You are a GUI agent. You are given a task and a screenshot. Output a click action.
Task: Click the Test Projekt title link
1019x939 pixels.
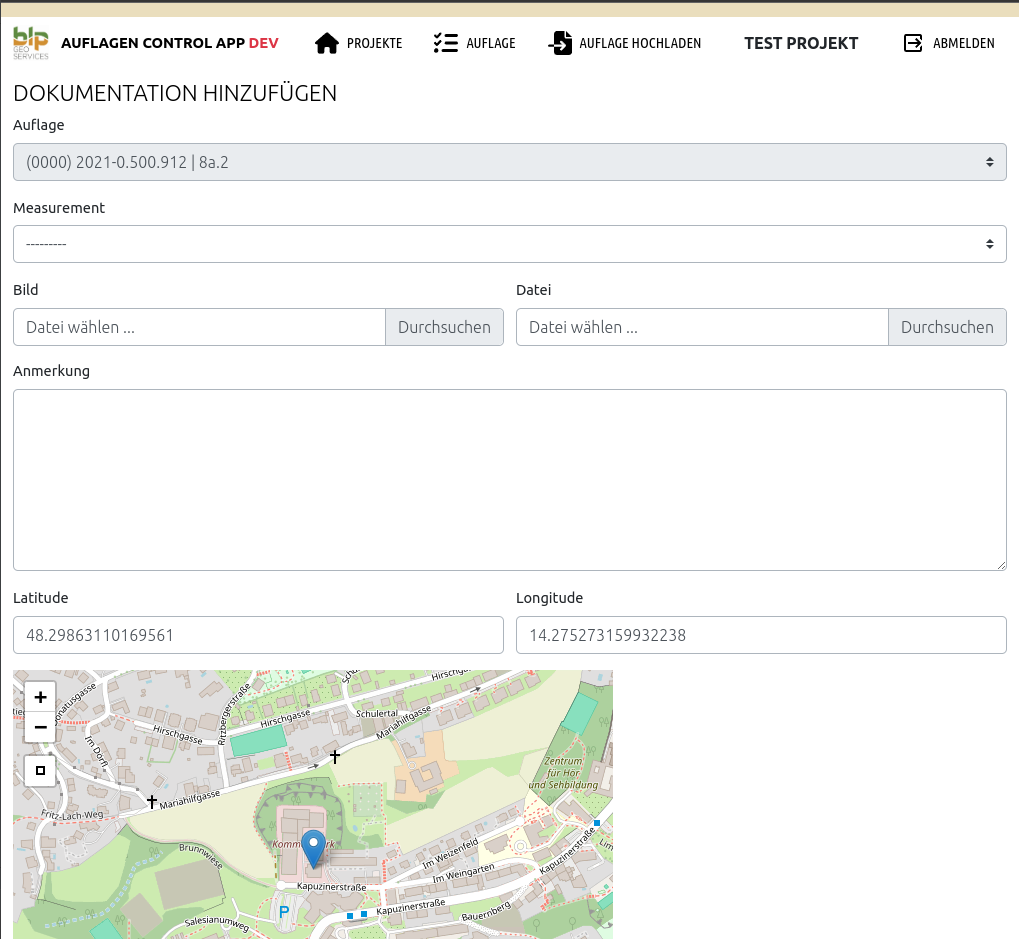click(x=801, y=43)
